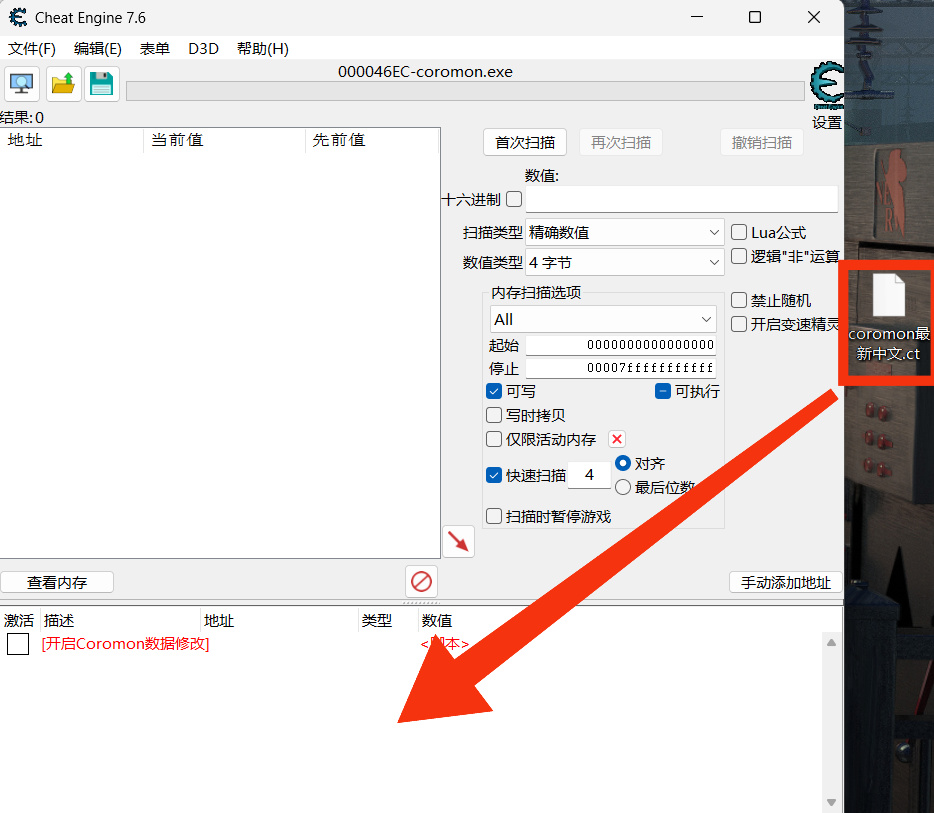Click address list scrollbar up arrow
Viewport: 934px width, 813px height.
832,643
